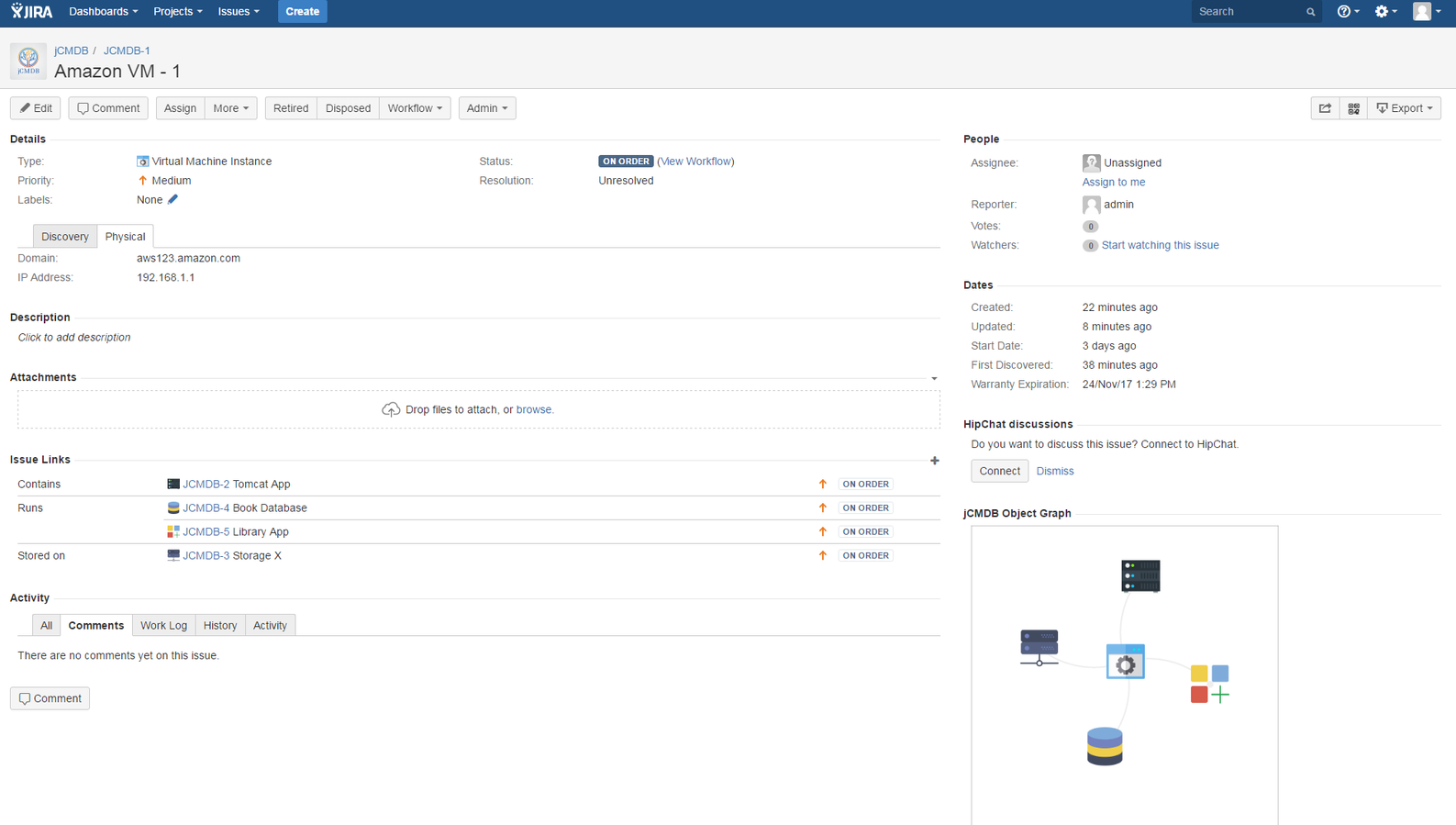Click the Library App icon in links
The height and width of the screenshot is (825, 1456).
point(173,531)
